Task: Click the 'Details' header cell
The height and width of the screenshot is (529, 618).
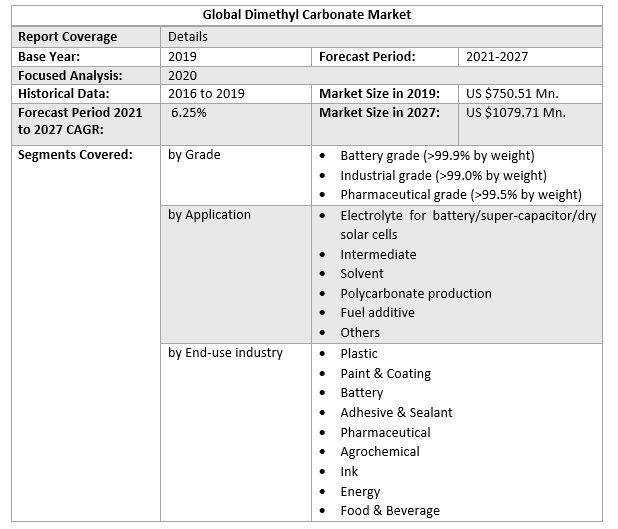Action: pos(188,37)
